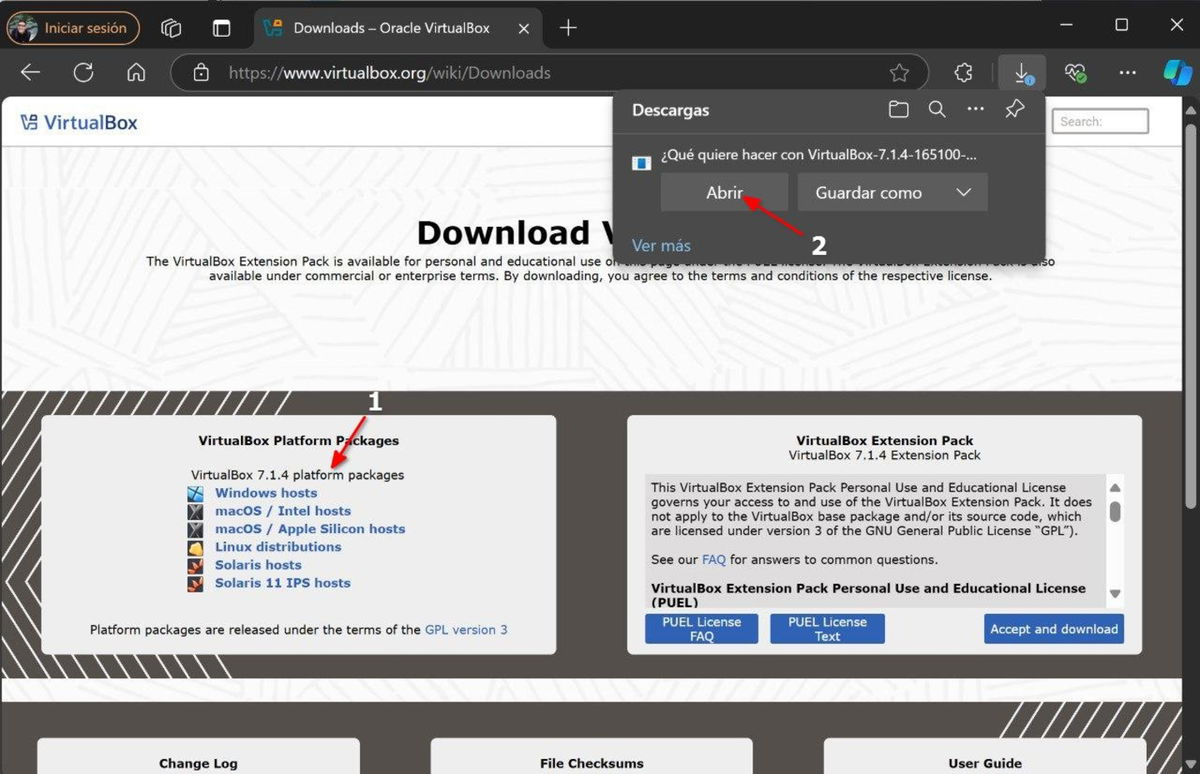This screenshot has width=1200, height=774.
Task: Pin the Descargas downloads panel
Action: point(1014,110)
